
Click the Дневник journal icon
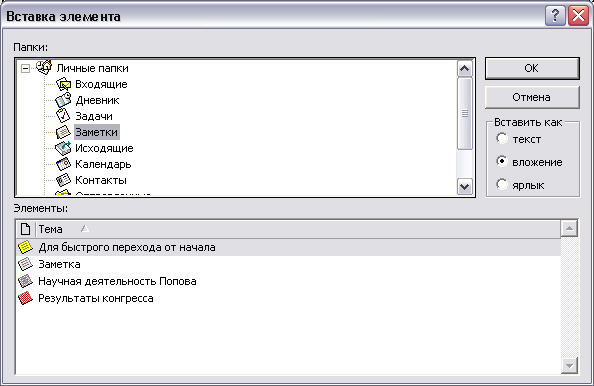pos(63,100)
